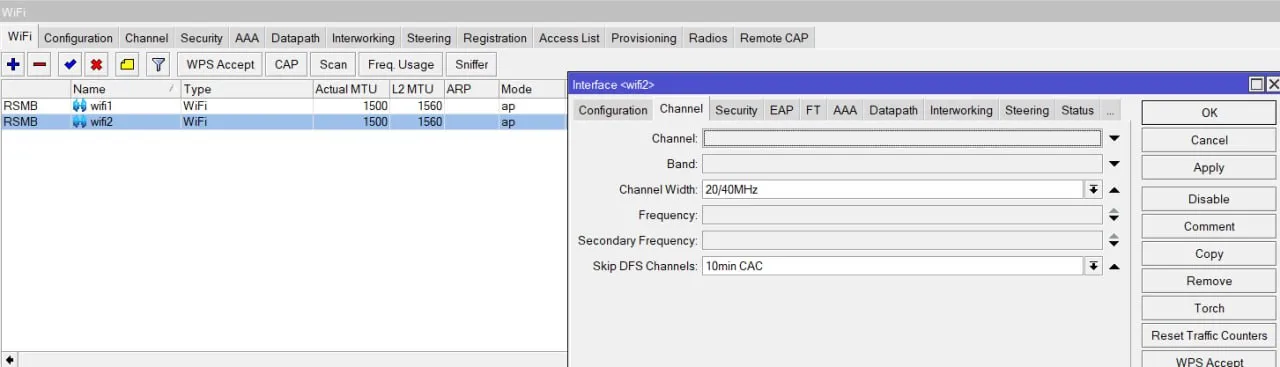1280x367 pixels.
Task: Open the Radios tab
Action: [708, 38]
